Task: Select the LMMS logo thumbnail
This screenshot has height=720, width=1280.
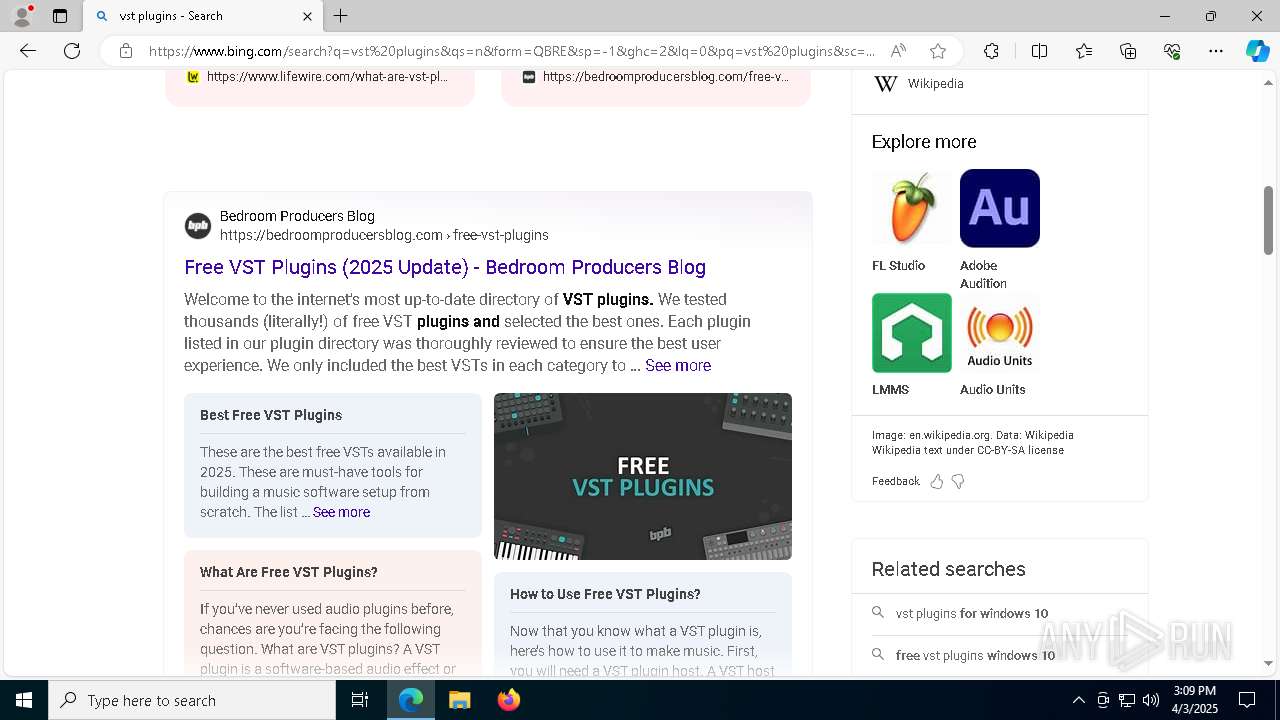Action: (x=912, y=333)
